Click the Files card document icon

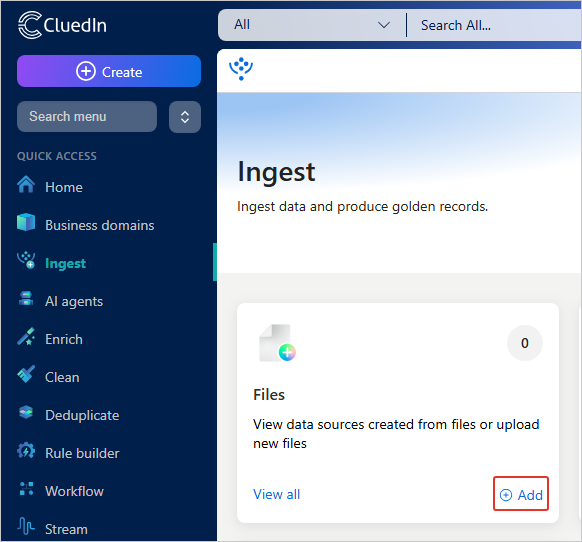(x=277, y=343)
